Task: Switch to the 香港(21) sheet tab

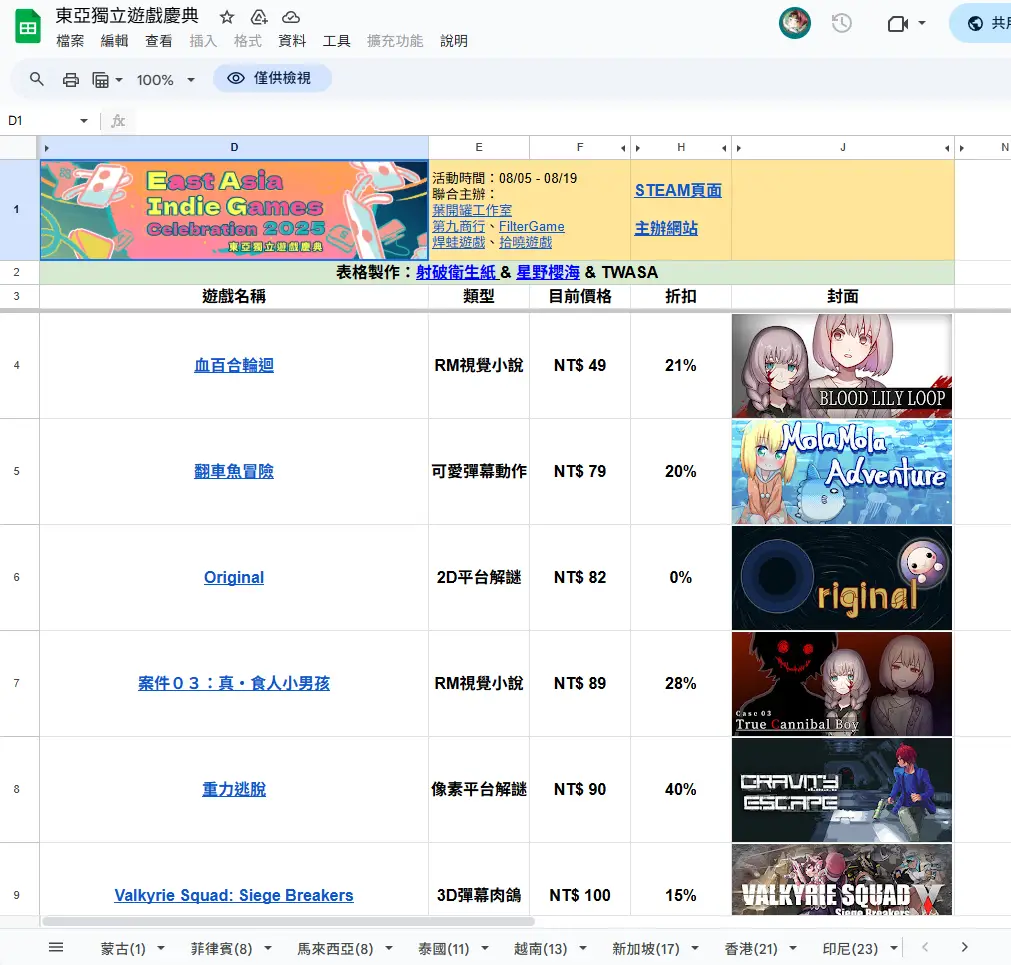Action: pos(751,948)
